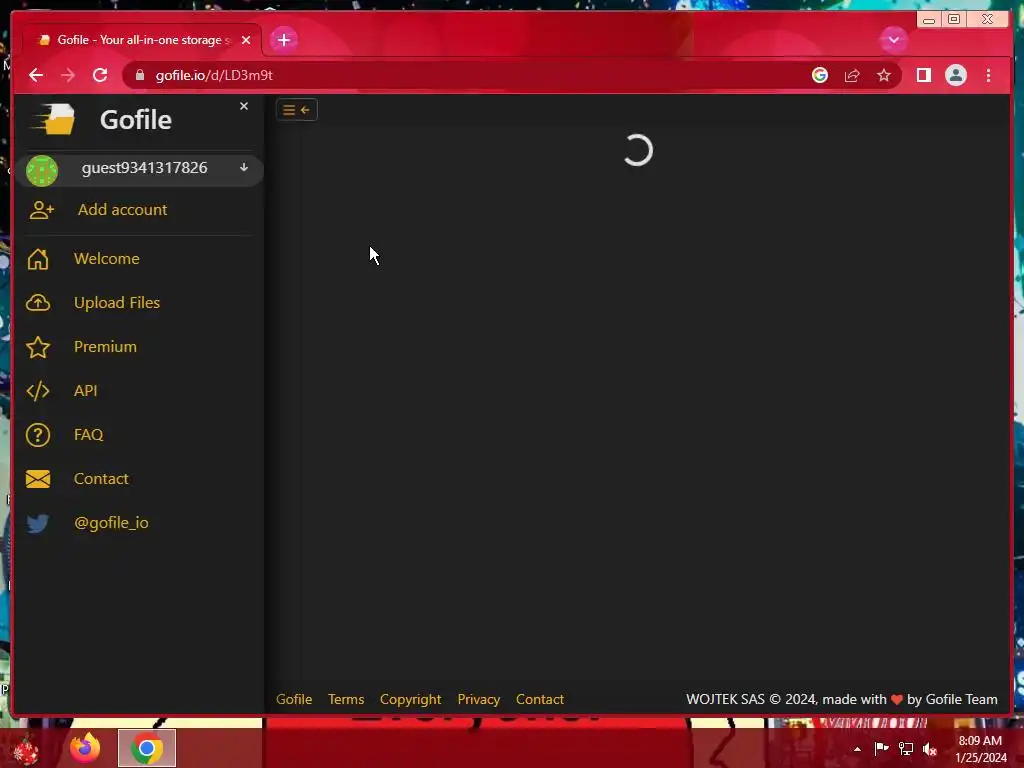The width and height of the screenshot is (1024, 768).
Task: Toggle the browser side panel icon
Action: (x=924, y=75)
